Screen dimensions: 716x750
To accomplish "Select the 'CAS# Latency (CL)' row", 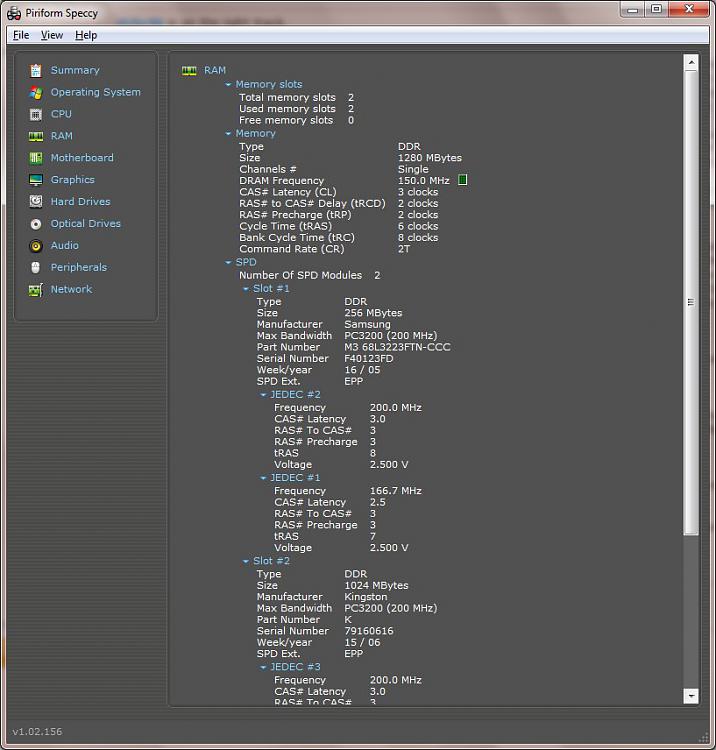I will (x=339, y=192).
